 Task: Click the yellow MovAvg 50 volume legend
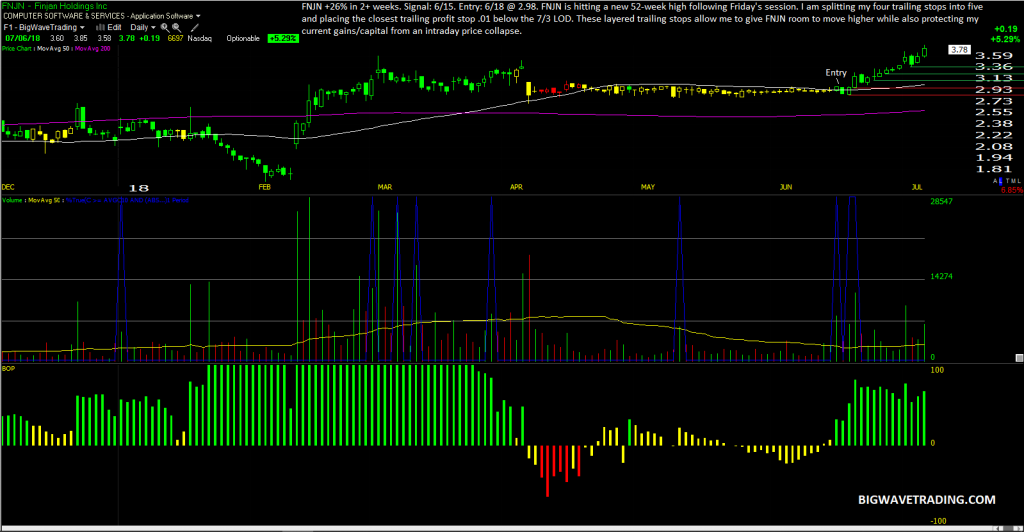43,200
